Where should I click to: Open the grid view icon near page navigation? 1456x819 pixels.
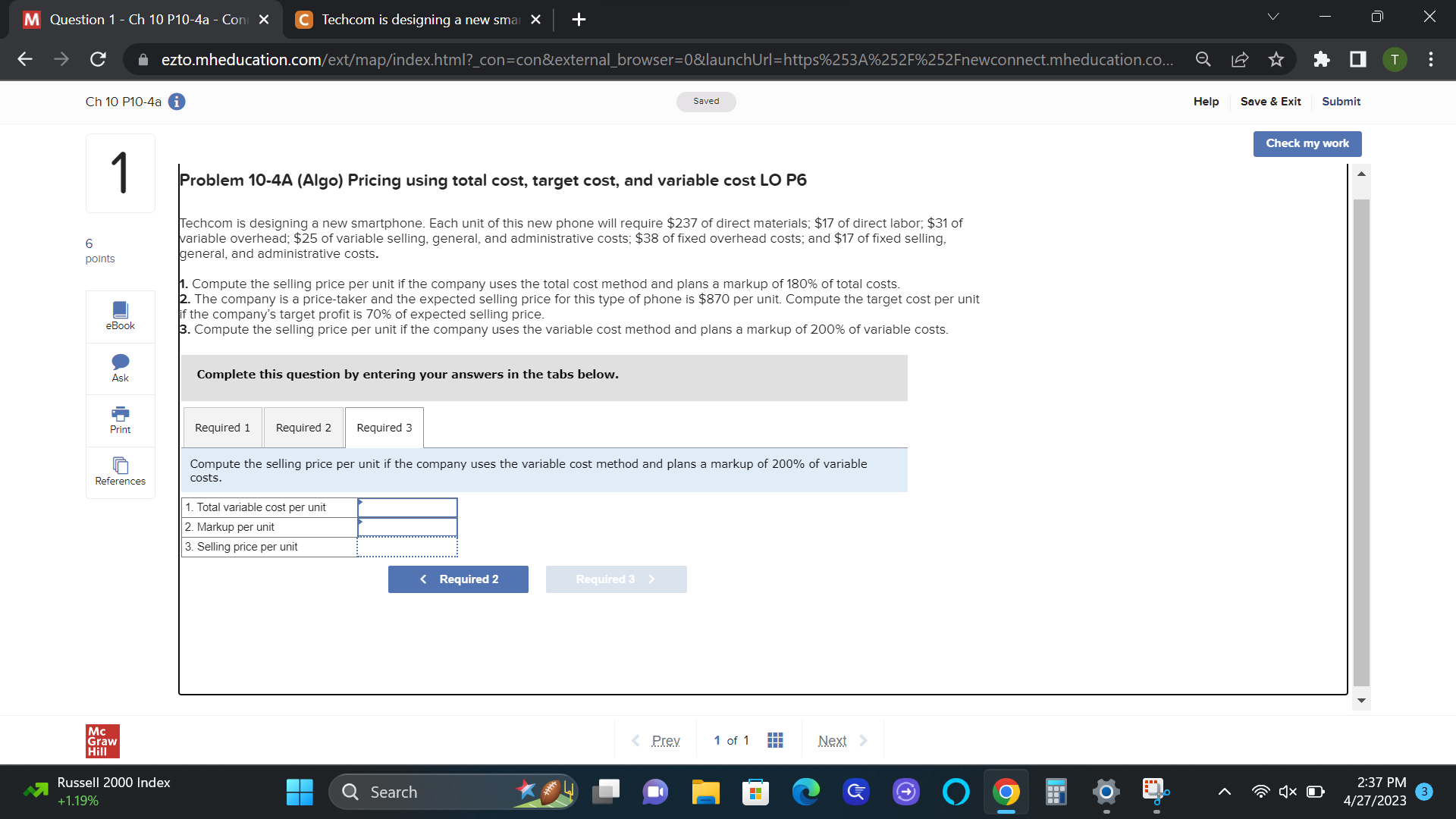click(x=774, y=740)
